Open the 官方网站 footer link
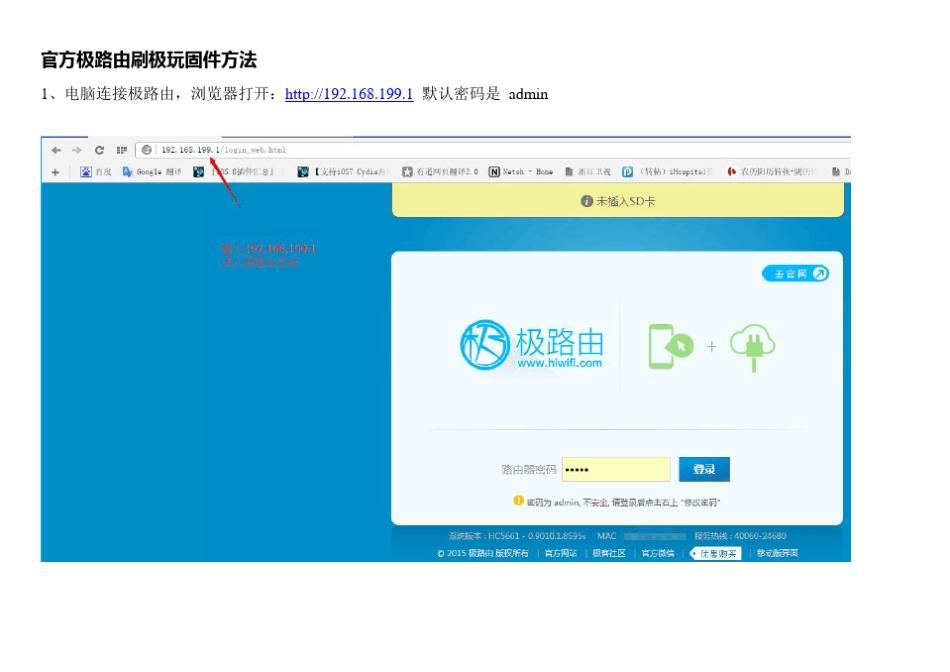Image resolution: width=950 pixels, height=672 pixels. 560,553
